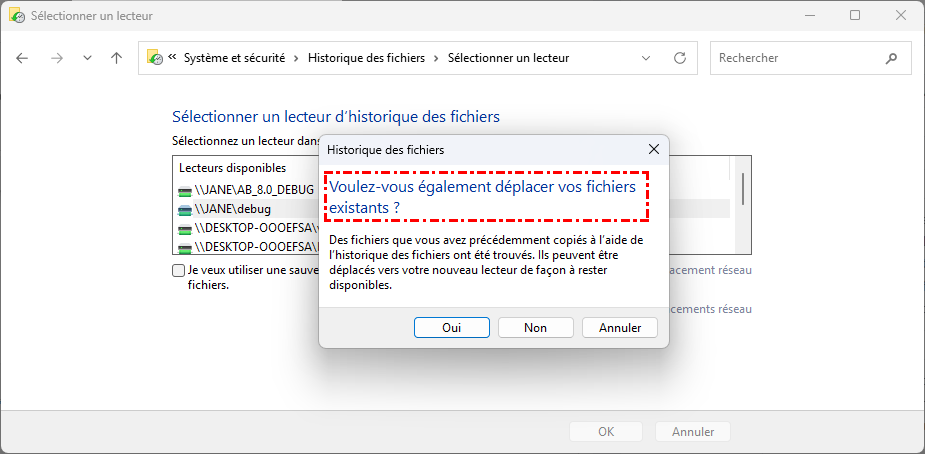Click the Back navigation arrow

[x=23, y=58]
